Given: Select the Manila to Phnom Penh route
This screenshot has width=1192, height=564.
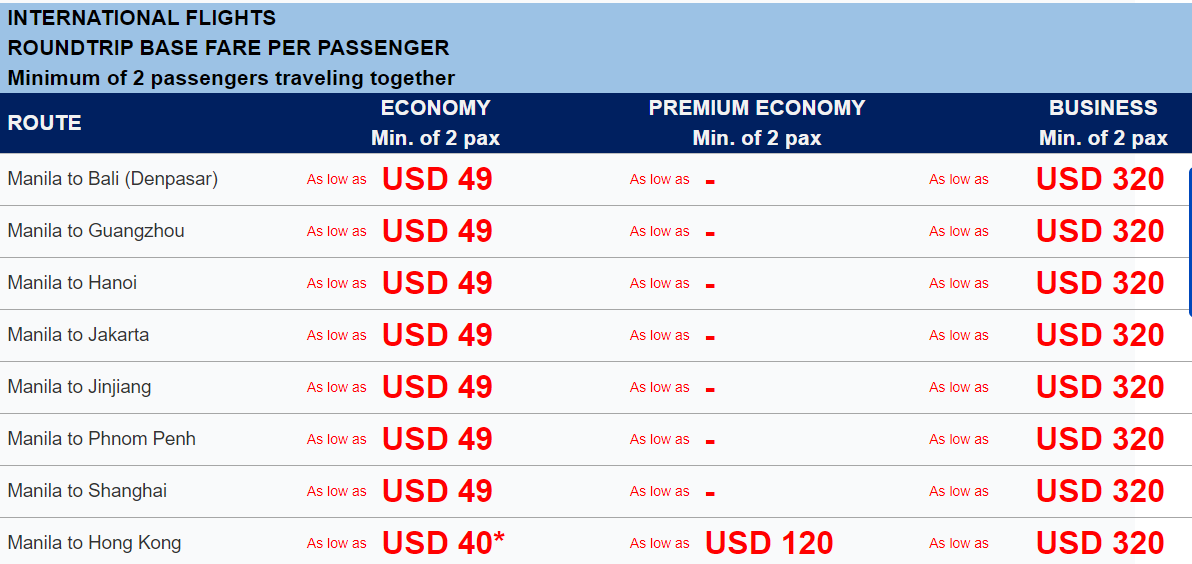Looking at the screenshot, I should click(x=101, y=439).
